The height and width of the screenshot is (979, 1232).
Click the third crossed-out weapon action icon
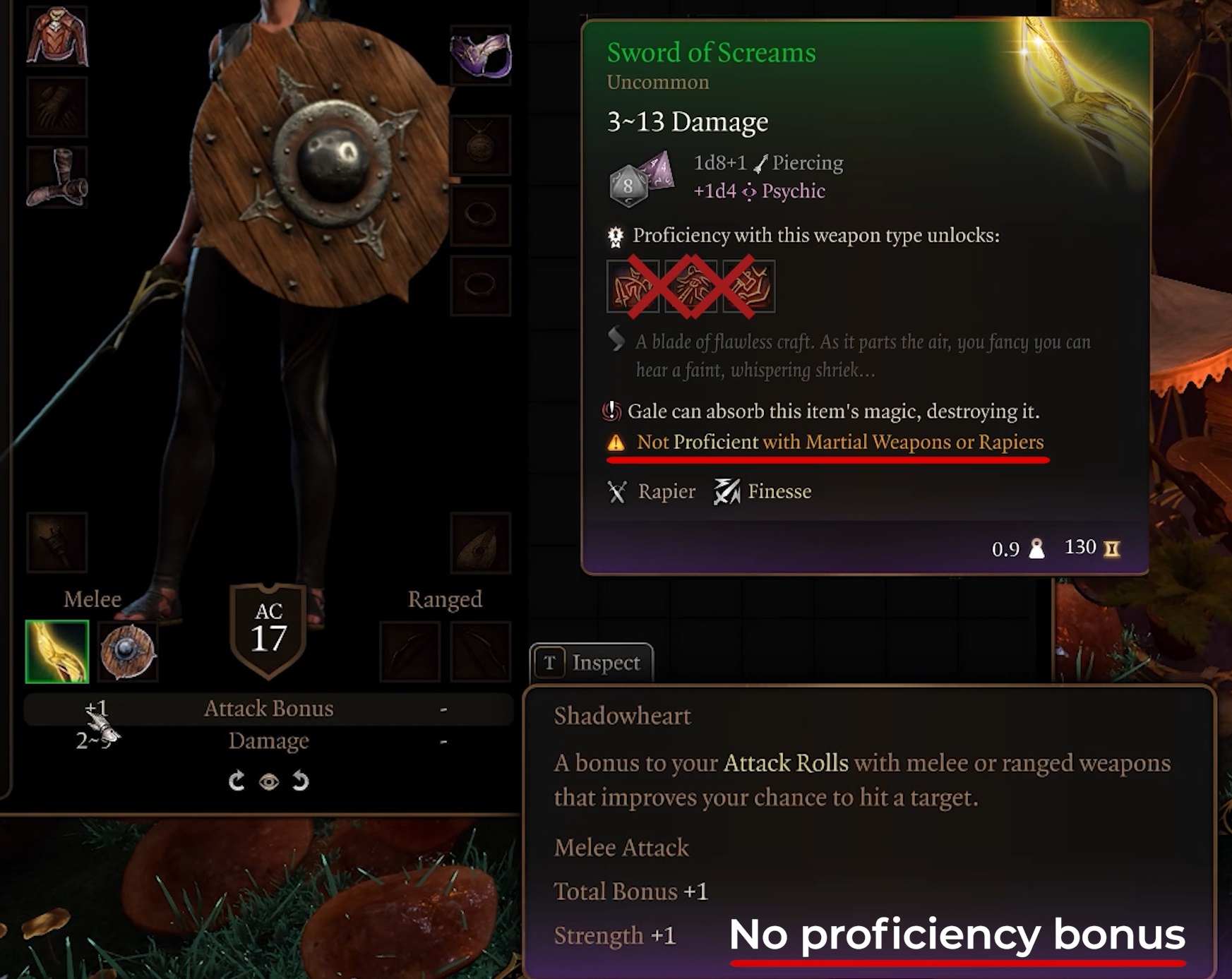[748, 286]
